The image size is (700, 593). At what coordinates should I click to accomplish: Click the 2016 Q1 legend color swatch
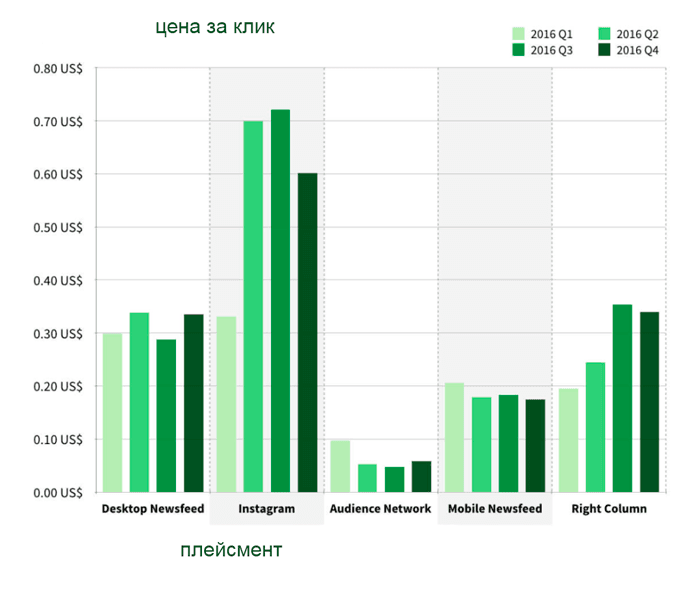tap(518, 34)
